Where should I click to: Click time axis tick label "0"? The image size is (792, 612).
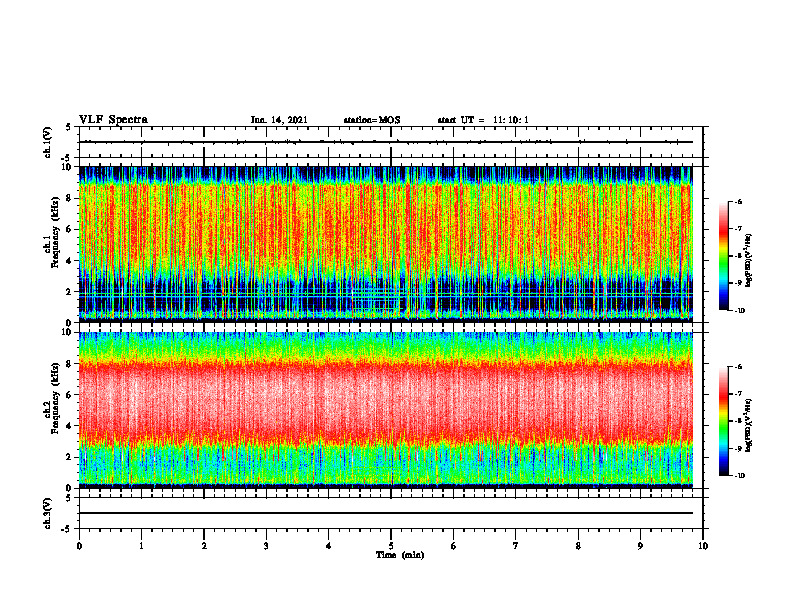(x=79, y=546)
